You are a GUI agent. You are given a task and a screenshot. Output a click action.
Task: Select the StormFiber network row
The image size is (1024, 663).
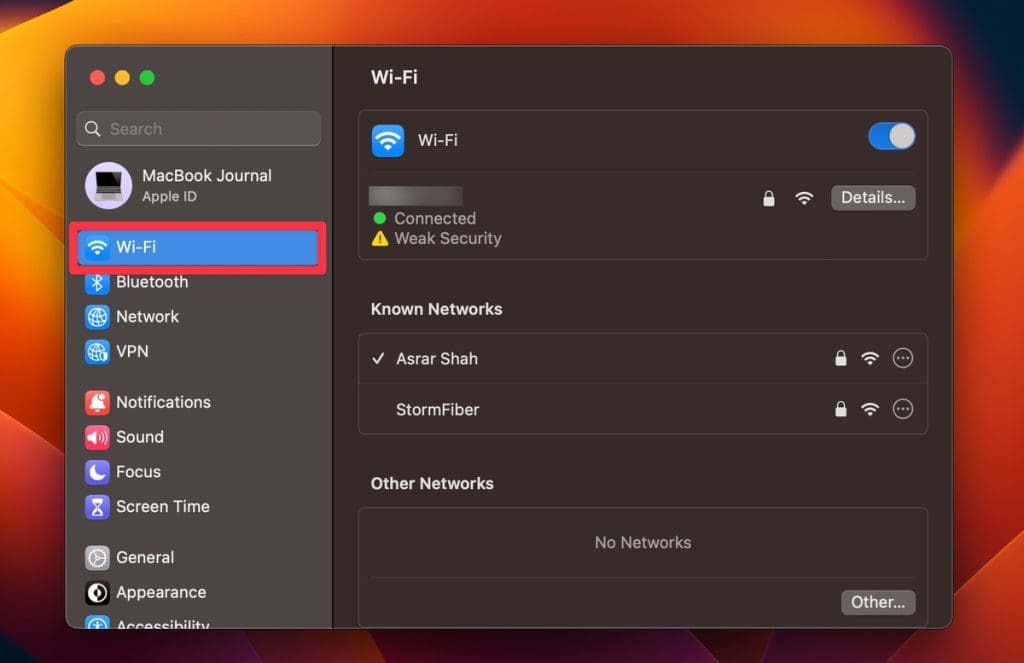[643, 409]
